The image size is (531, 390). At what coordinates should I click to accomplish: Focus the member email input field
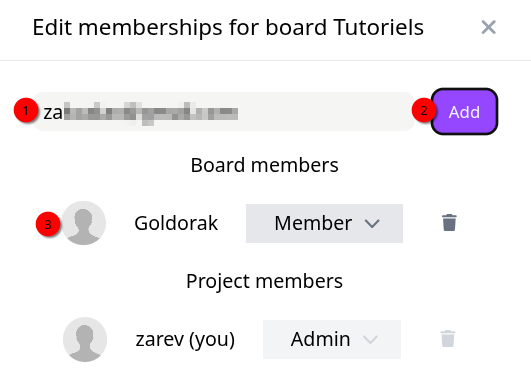(224, 111)
